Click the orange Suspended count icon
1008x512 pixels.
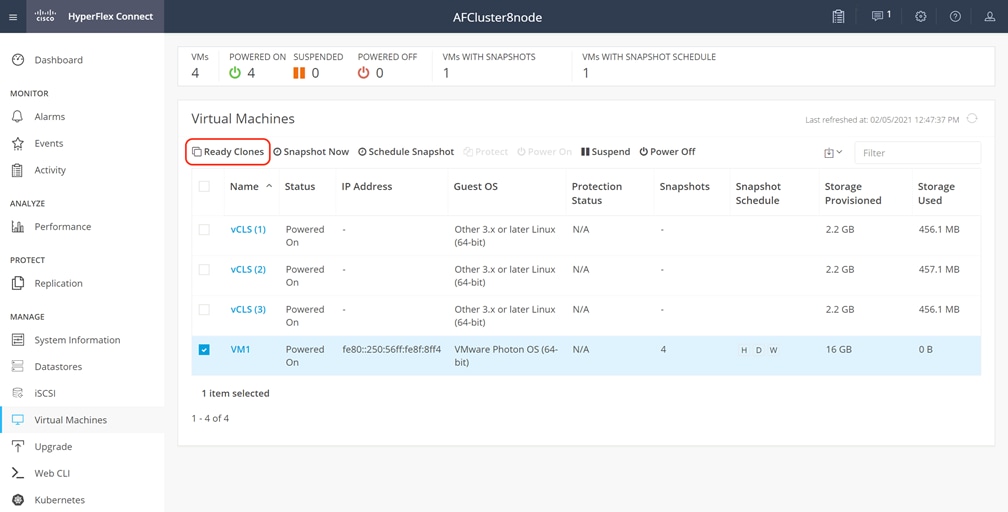click(x=299, y=73)
